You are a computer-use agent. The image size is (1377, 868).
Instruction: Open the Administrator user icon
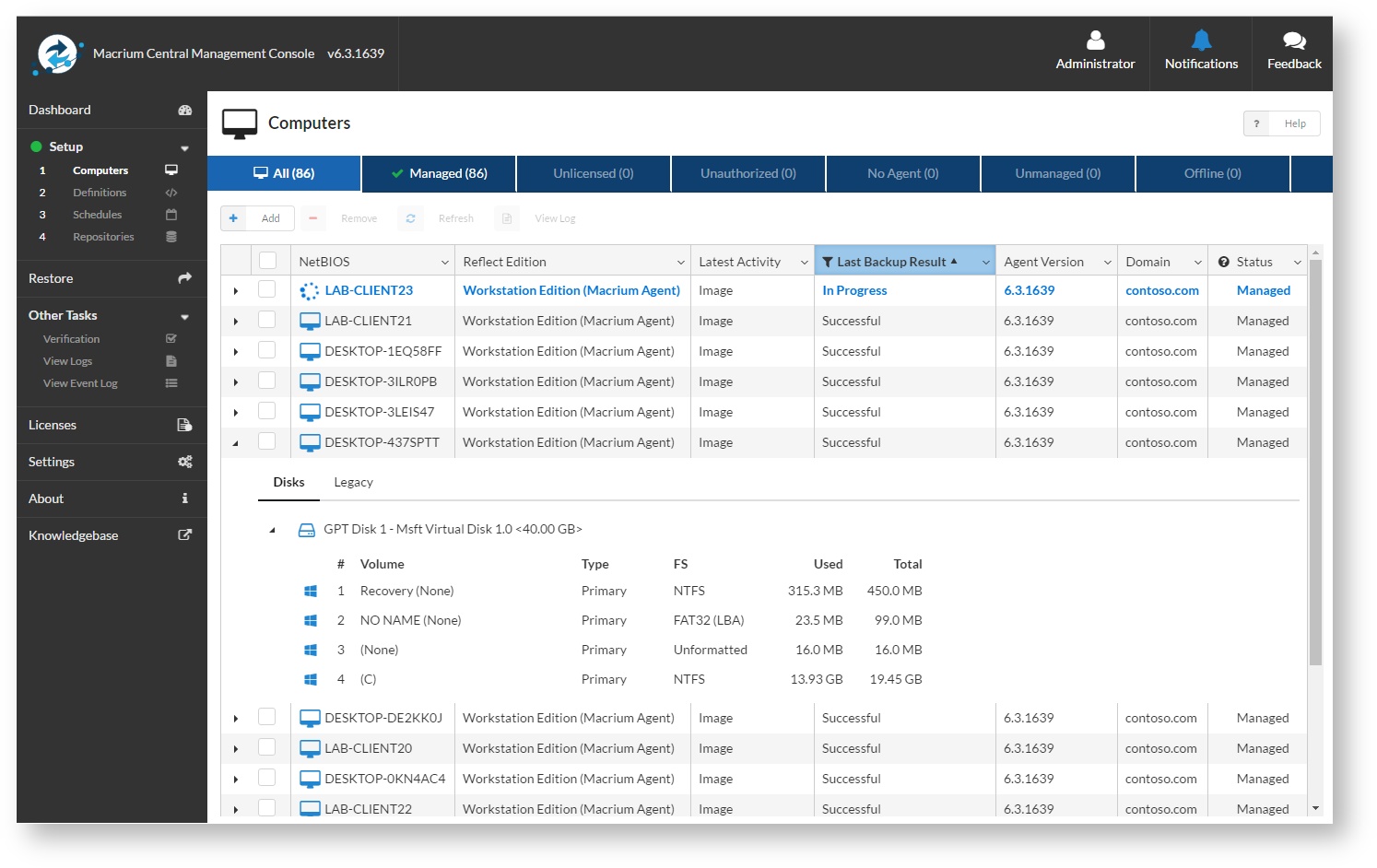(x=1095, y=41)
